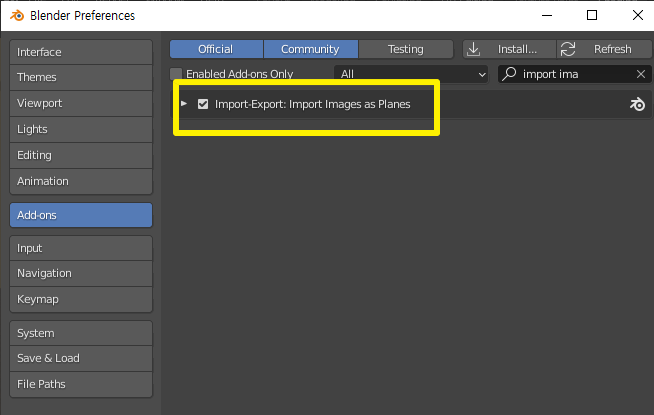Click the Refresh button label
This screenshot has height=415, width=654.
point(613,49)
